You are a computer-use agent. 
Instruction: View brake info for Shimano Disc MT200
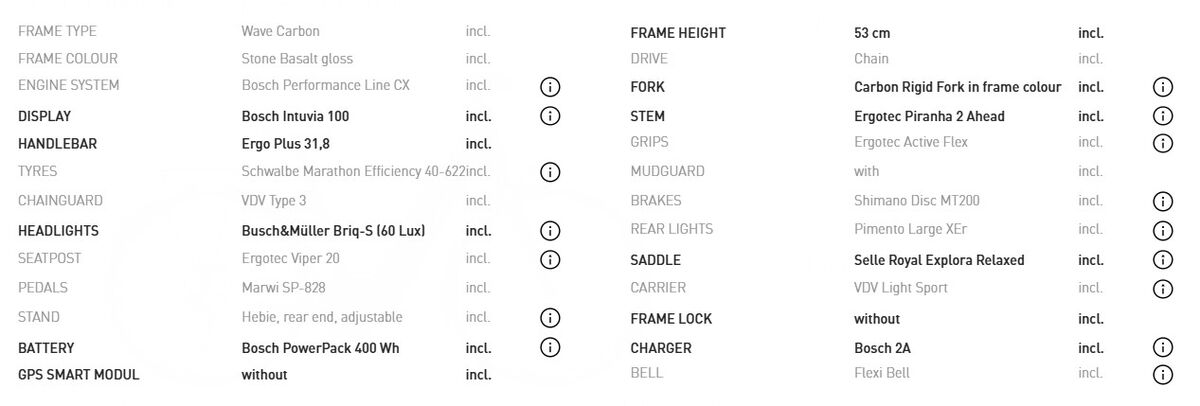point(1163,201)
